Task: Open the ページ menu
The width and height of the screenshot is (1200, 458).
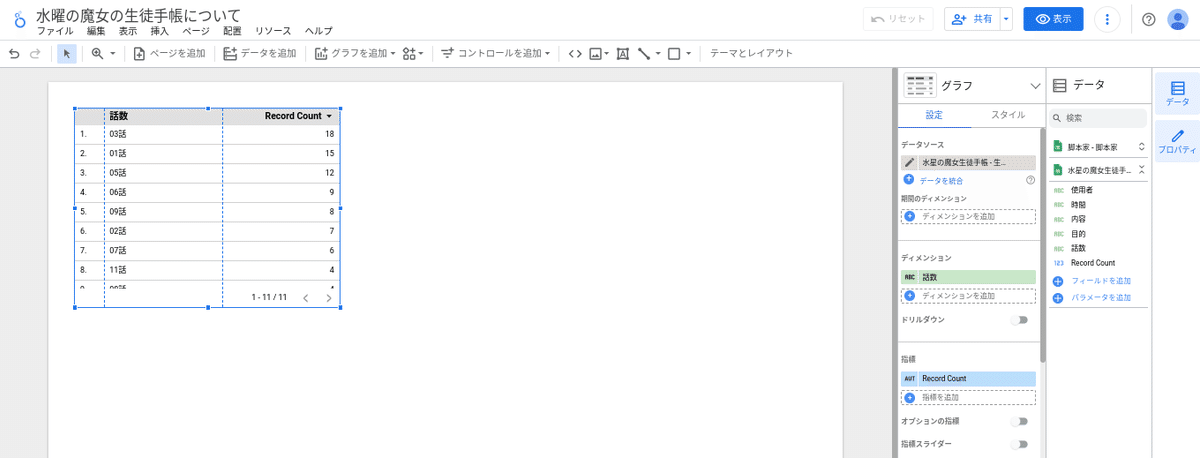Action: click(196, 31)
